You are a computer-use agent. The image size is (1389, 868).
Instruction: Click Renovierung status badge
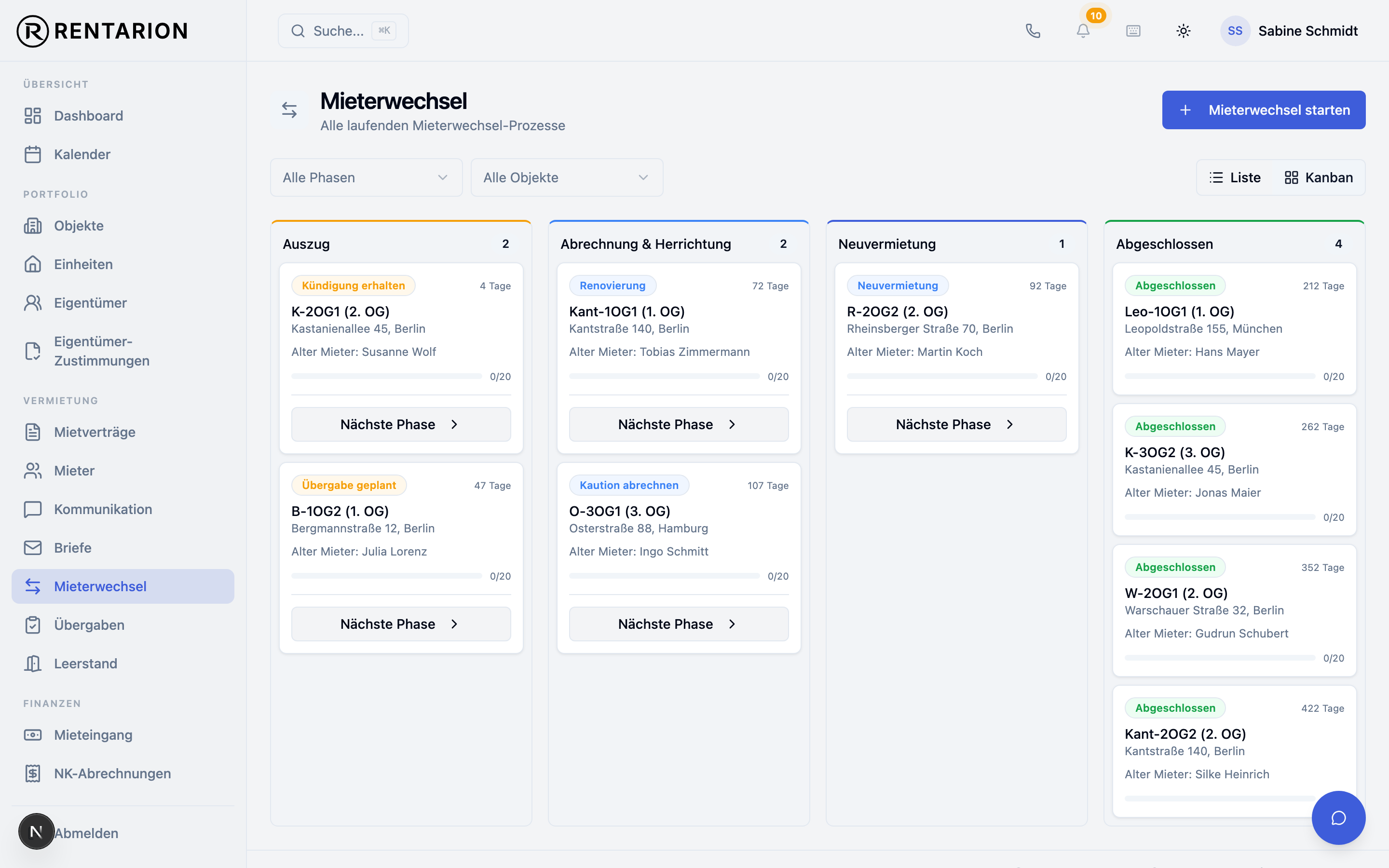[x=612, y=285]
